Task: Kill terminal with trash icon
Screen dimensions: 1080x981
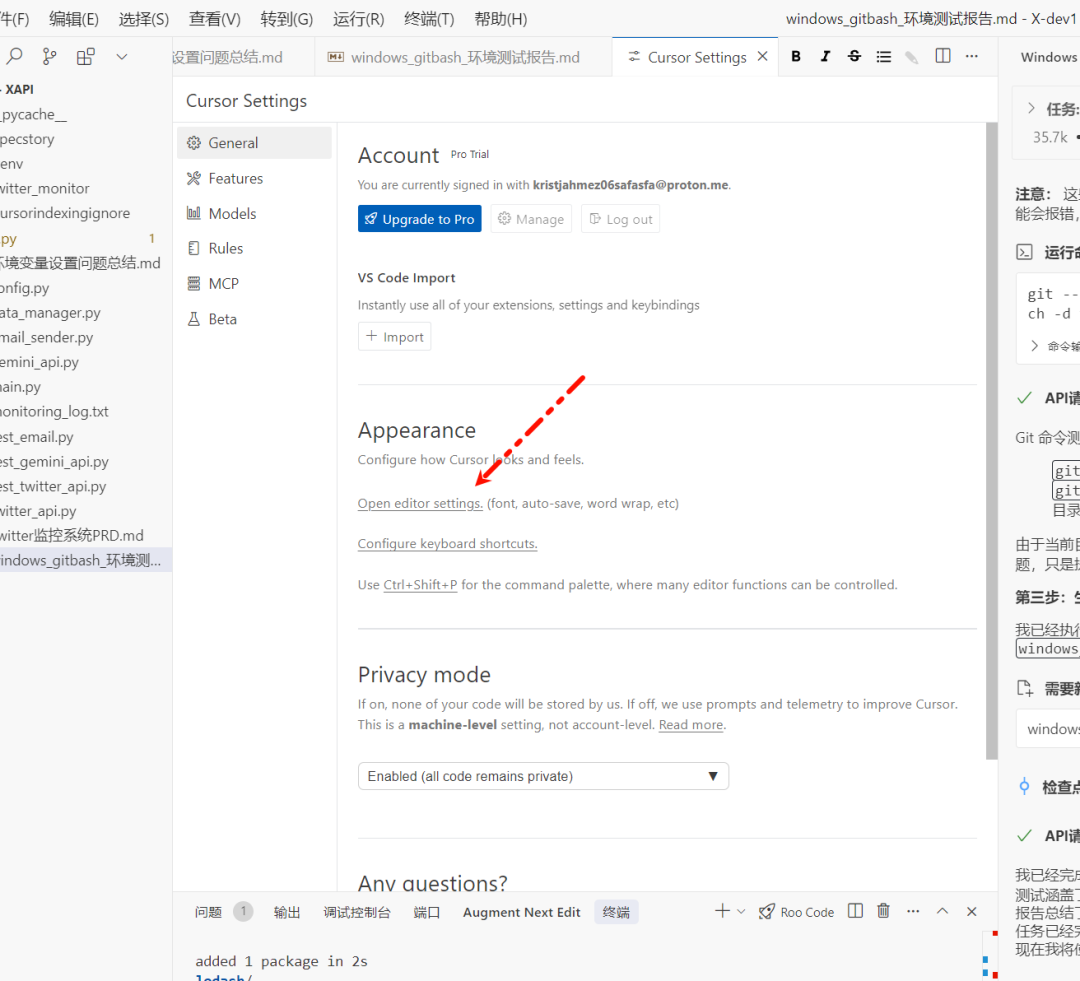Action: coord(884,911)
